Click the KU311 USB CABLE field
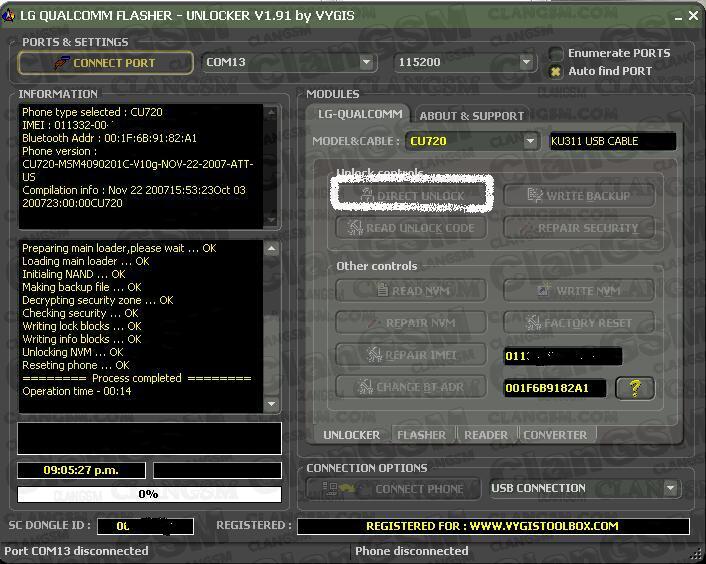Viewport: 706px width, 564px height. [x=612, y=141]
